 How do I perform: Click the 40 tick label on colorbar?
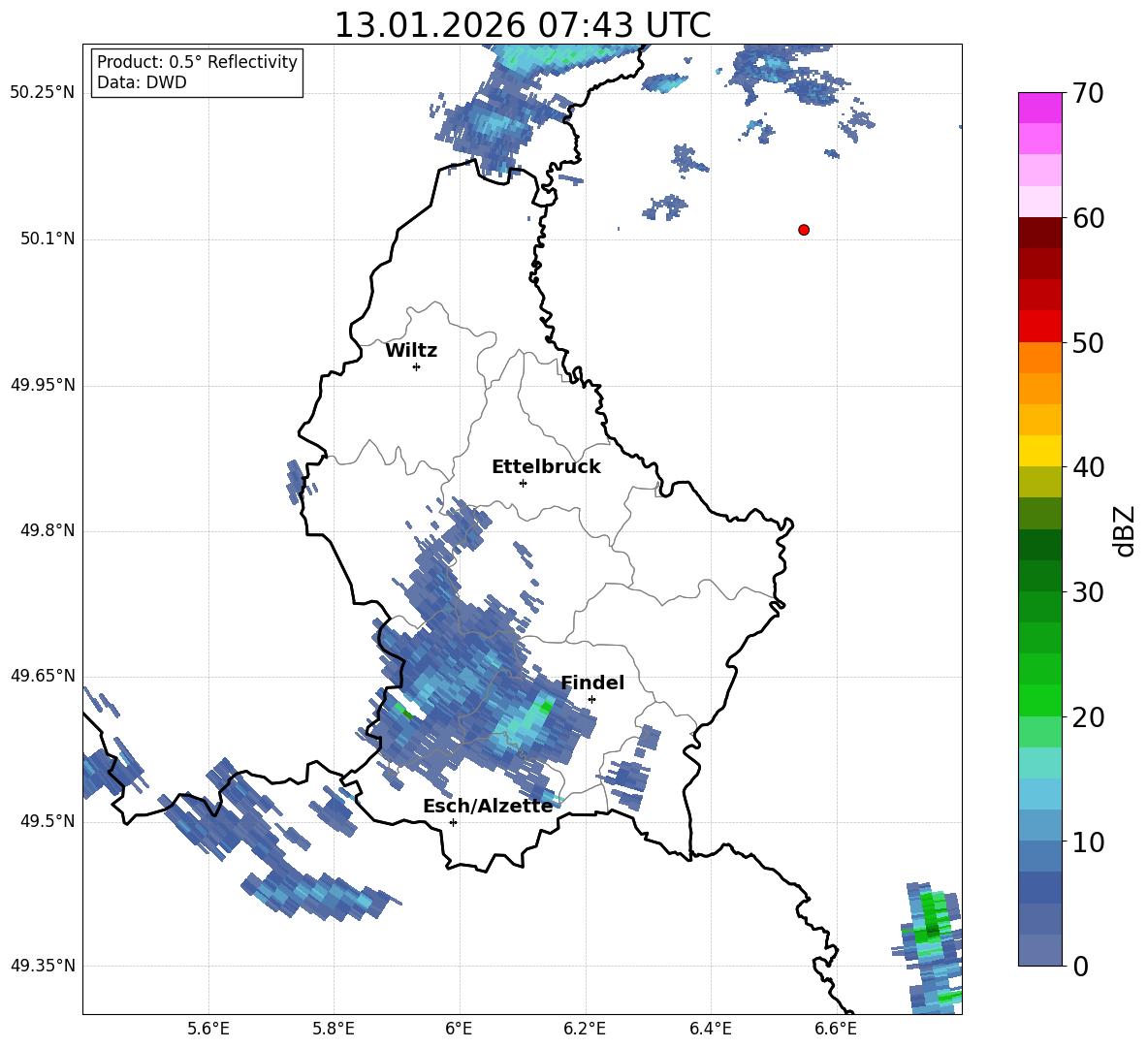tap(1088, 467)
